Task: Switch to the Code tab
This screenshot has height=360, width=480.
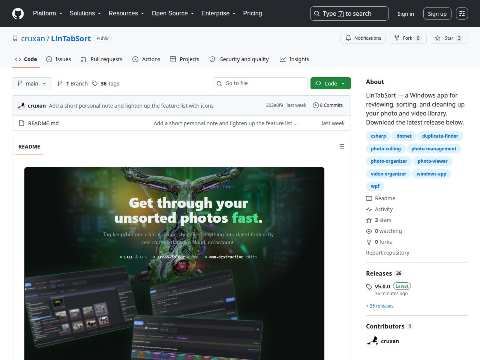Action: tap(26, 59)
